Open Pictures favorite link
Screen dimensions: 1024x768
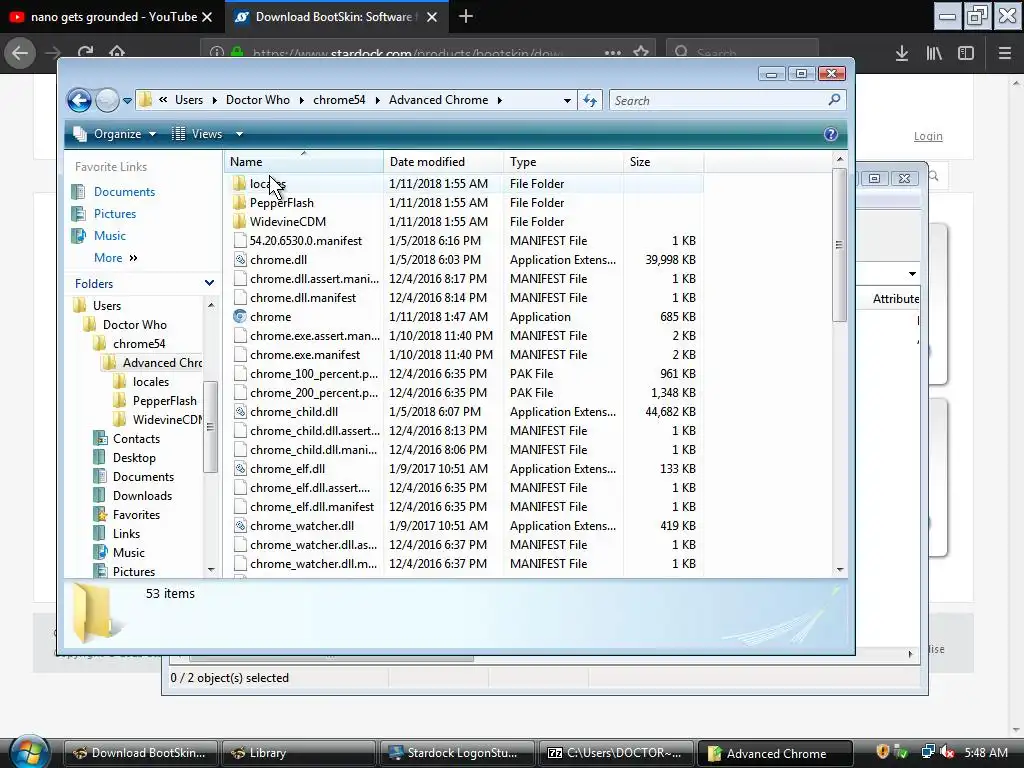(115, 214)
